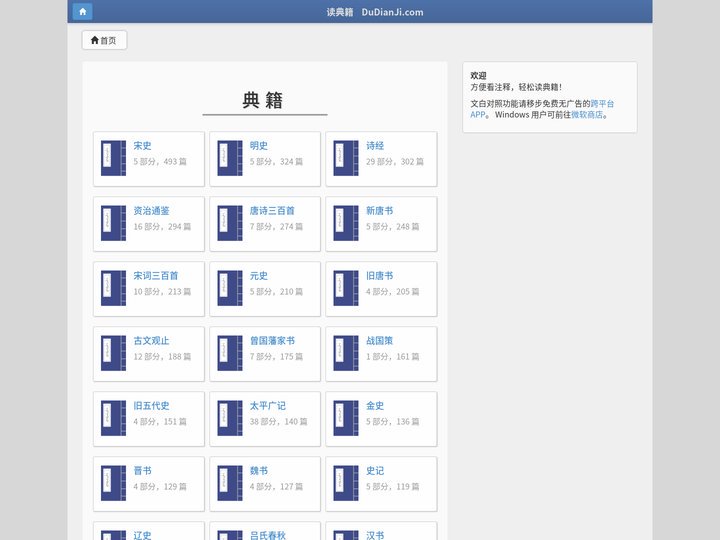Click the book icon for 战国策
Image resolution: width=720 pixels, height=540 pixels.
346,353
